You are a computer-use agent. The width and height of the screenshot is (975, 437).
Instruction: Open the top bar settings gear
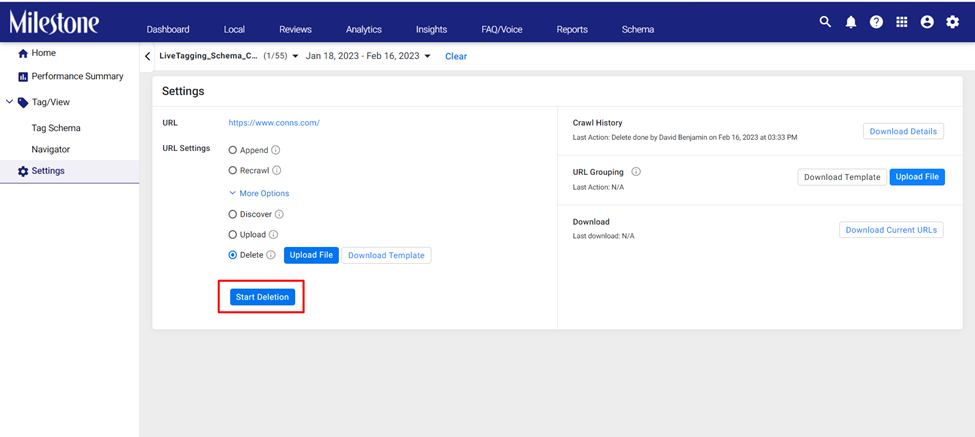(x=953, y=22)
